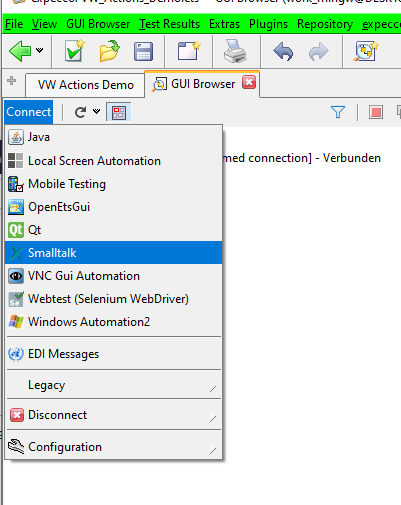Open the View menu
This screenshot has width=401, height=505.
(x=44, y=24)
